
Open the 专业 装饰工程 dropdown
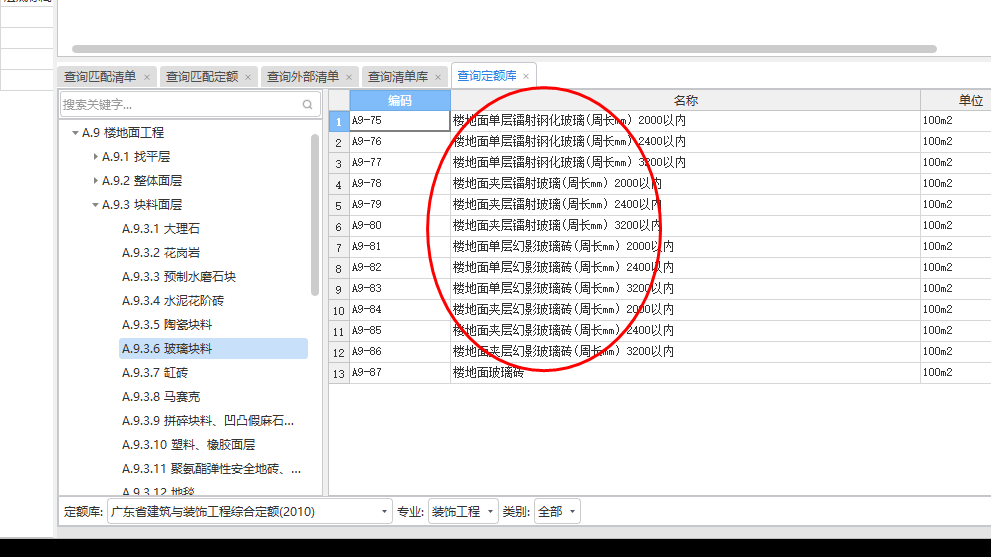point(463,511)
